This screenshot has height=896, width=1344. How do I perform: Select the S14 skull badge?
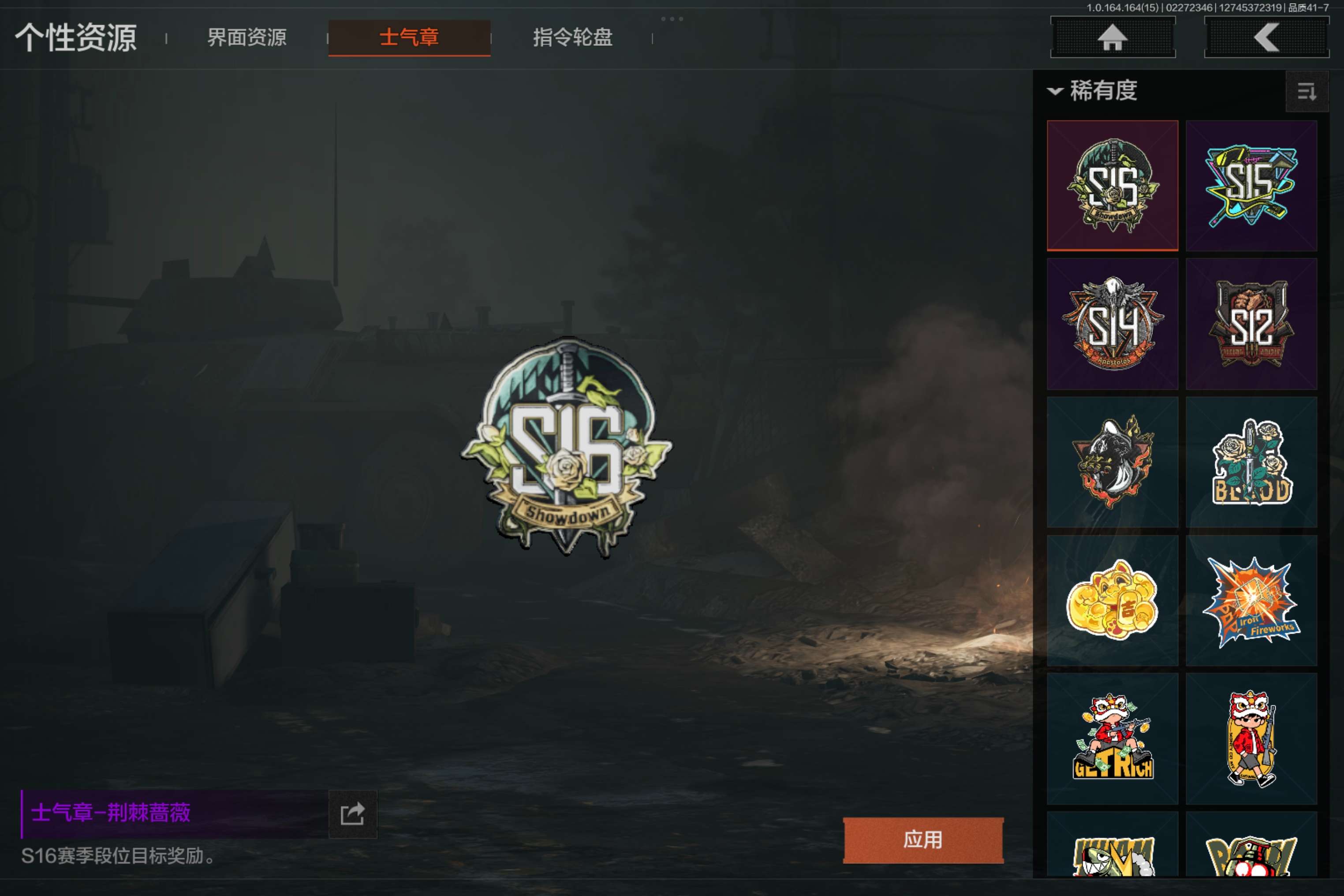1112,324
